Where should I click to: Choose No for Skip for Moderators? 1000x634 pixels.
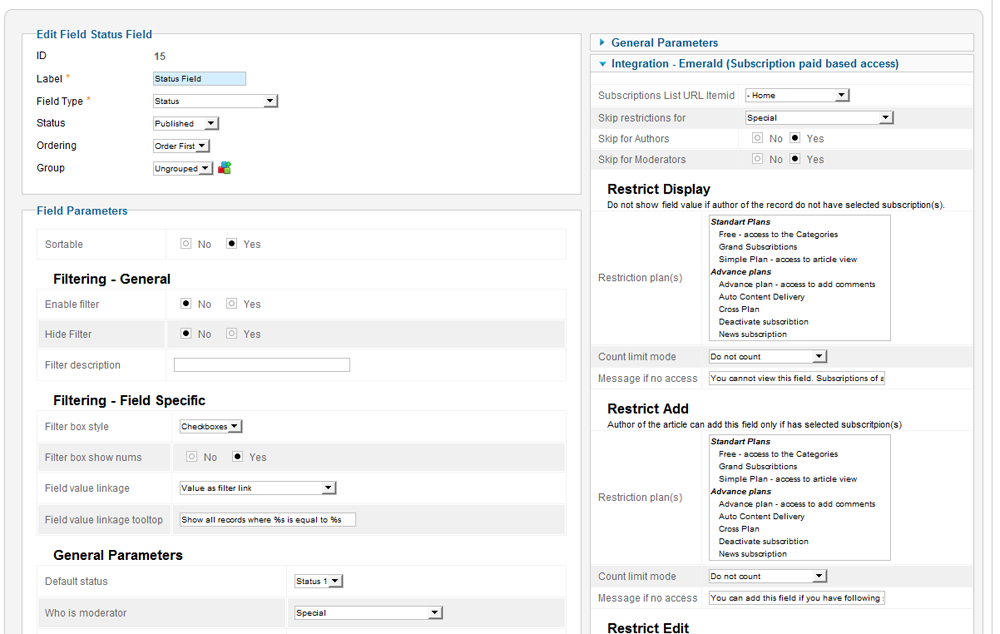(757, 160)
